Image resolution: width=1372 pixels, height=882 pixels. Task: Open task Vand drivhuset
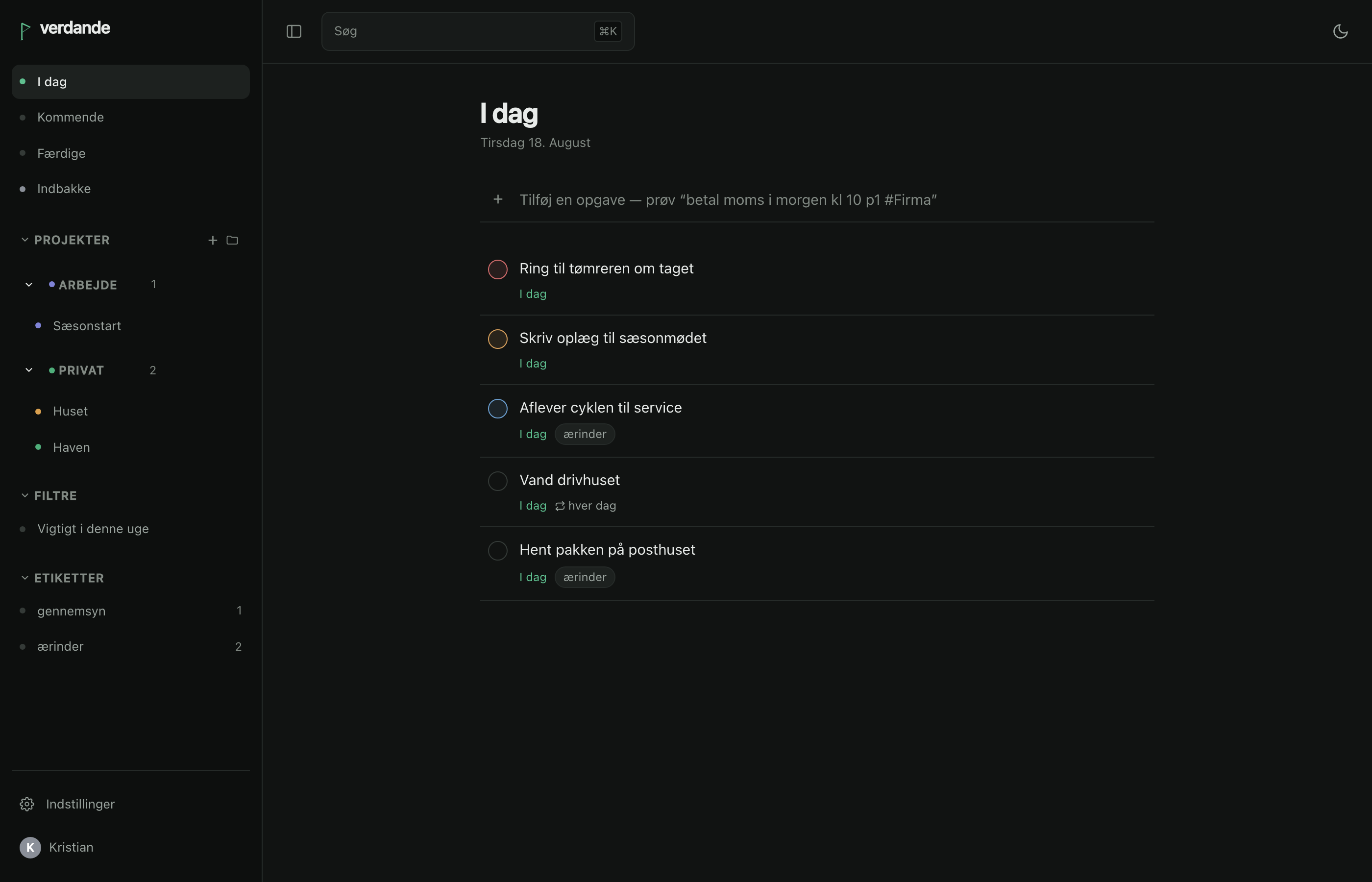tap(569, 480)
